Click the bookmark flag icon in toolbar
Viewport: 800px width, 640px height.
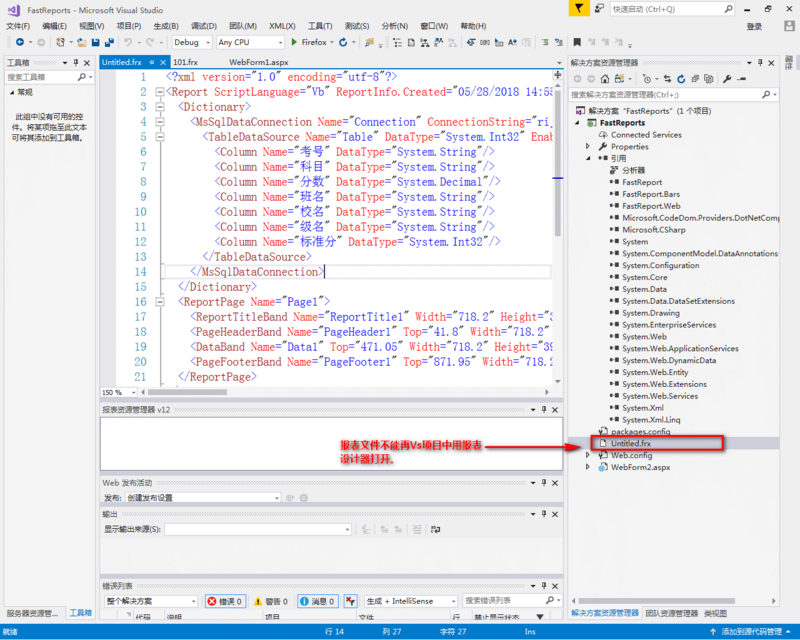577,42
